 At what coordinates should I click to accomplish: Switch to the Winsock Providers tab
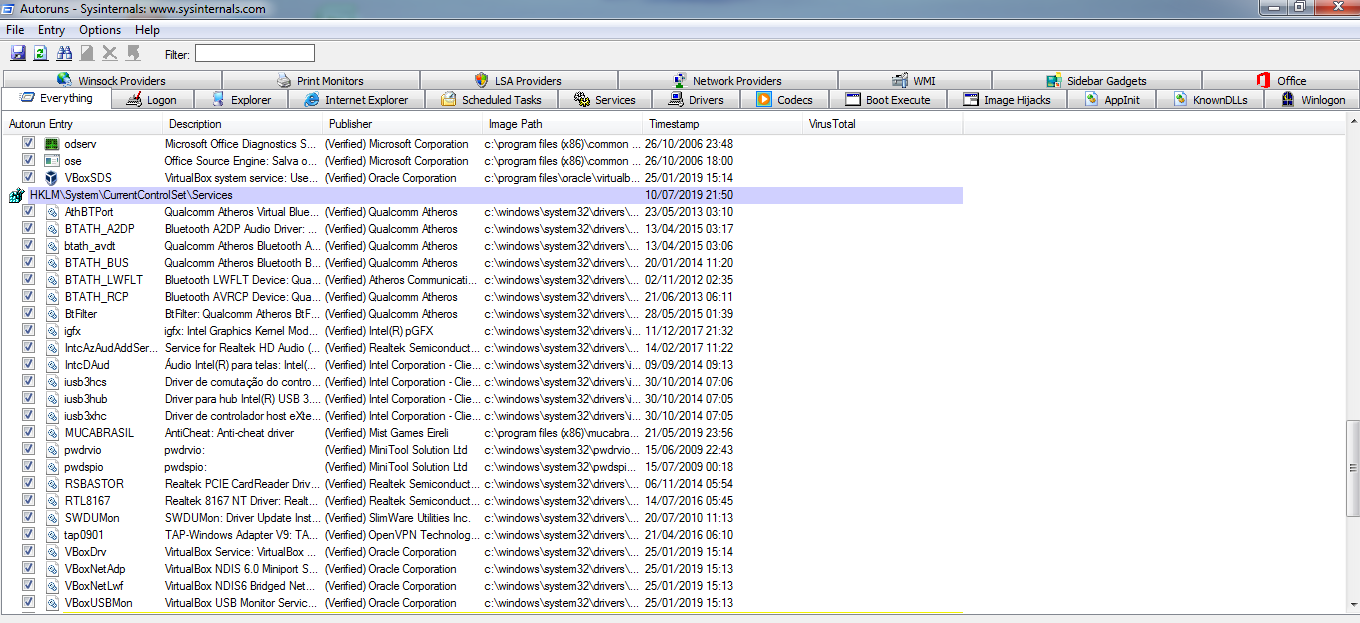pyautogui.click(x=112, y=81)
